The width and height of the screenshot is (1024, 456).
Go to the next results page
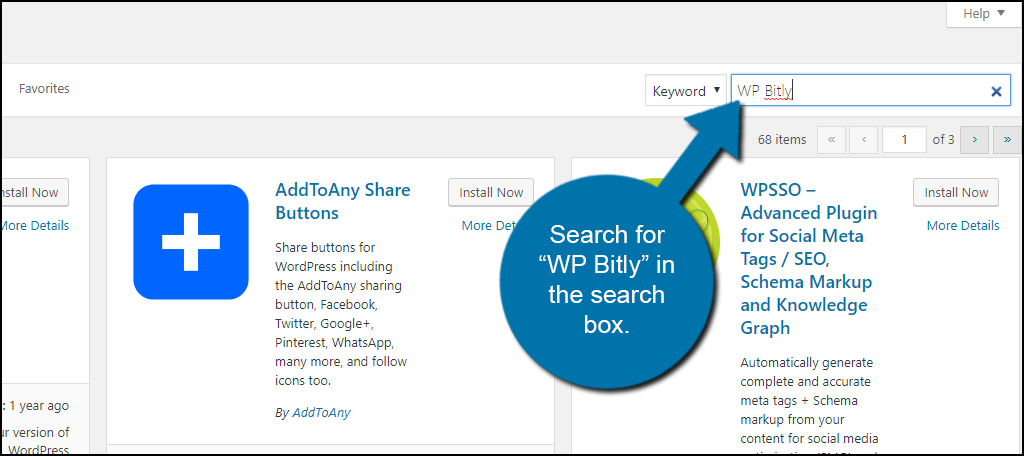click(x=975, y=140)
